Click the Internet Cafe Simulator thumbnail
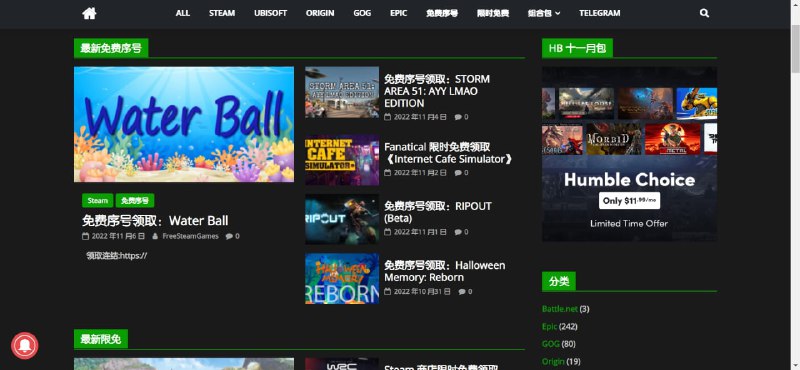 pyautogui.click(x=342, y=160)
